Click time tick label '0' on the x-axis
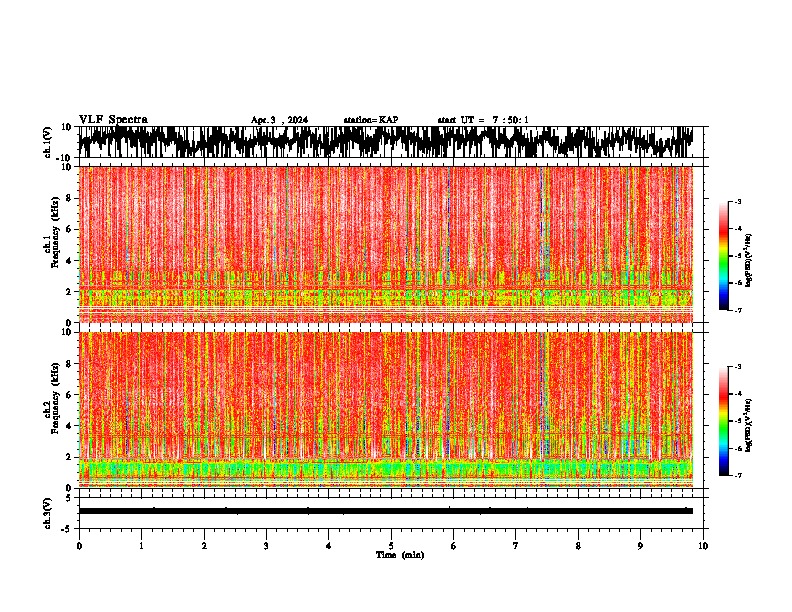This screenshot has height=612, width=792. 79,546
